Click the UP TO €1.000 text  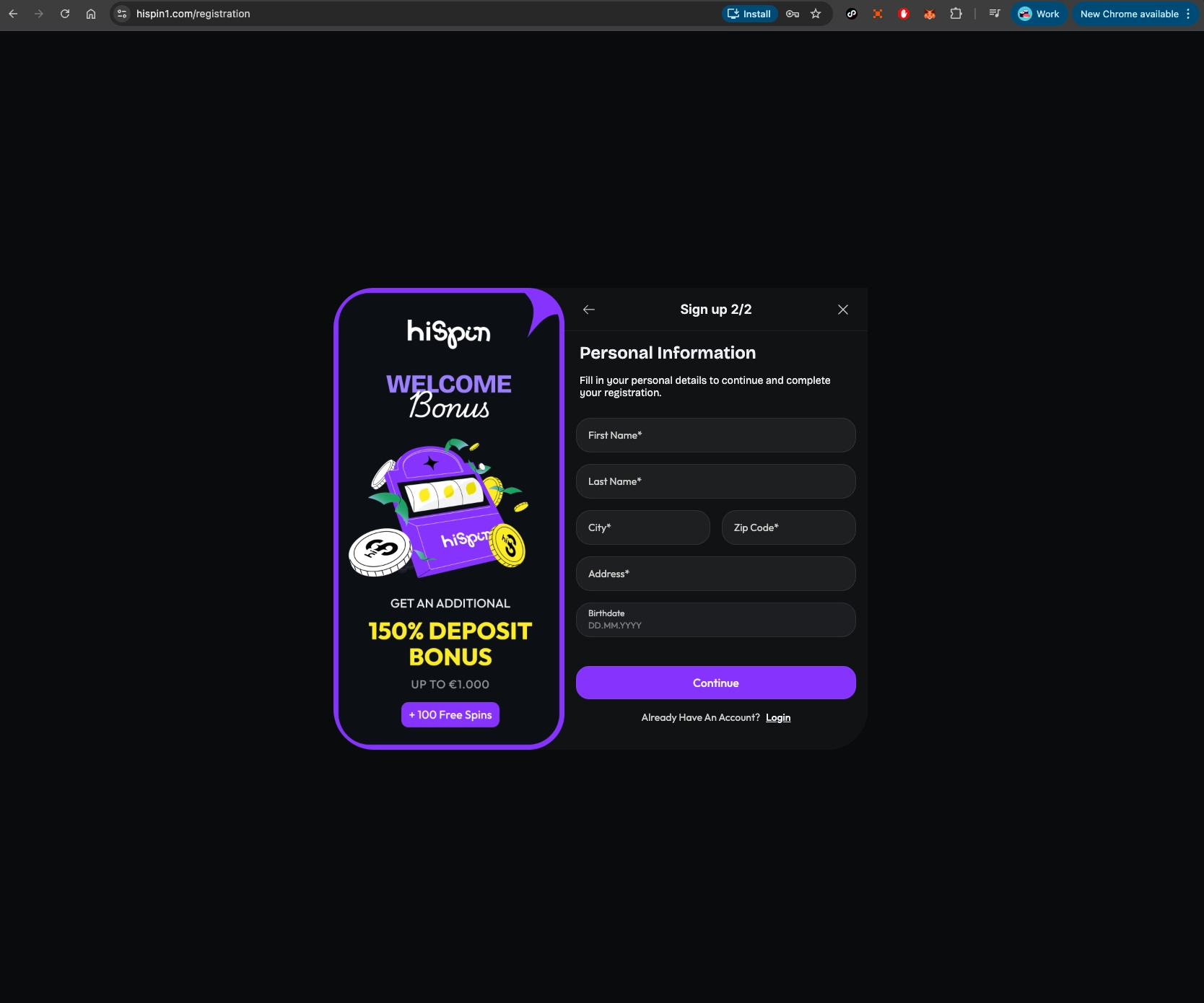coord(450,684)
